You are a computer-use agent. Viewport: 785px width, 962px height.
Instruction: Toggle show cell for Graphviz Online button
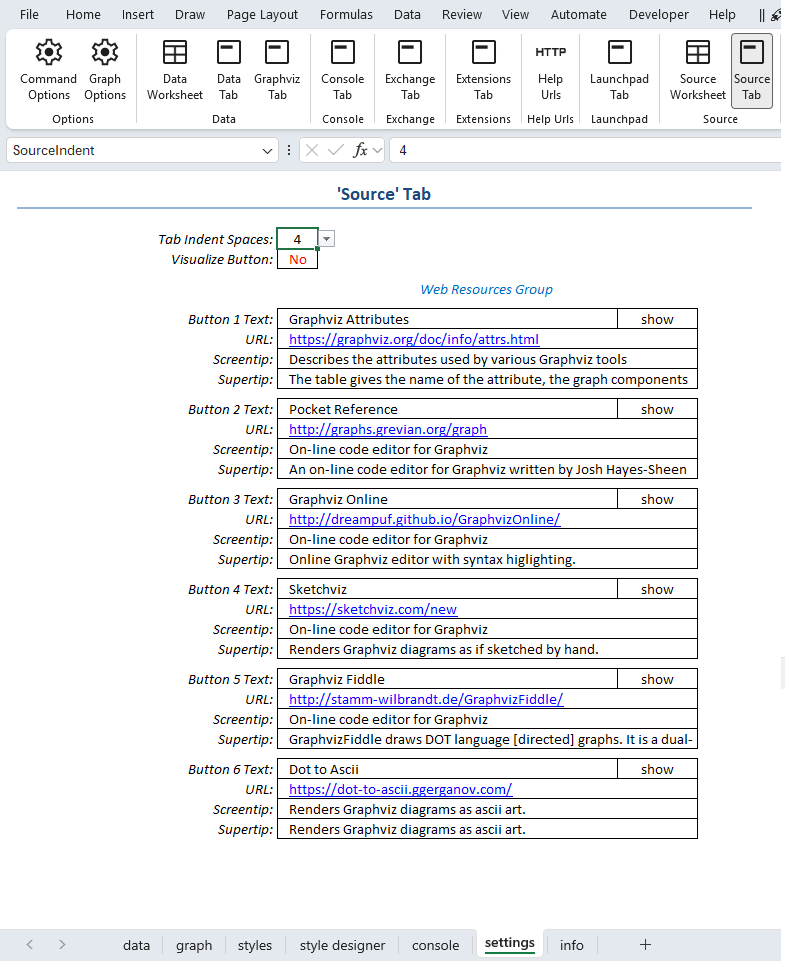[657, 499]
